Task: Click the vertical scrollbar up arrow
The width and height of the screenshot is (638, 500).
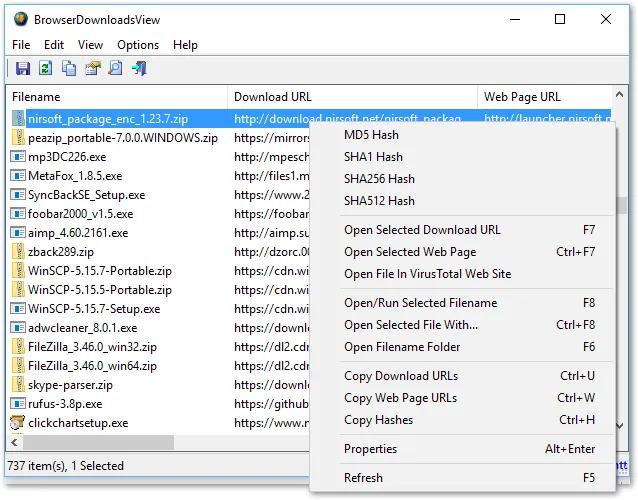Action: (x=620, y=94)
